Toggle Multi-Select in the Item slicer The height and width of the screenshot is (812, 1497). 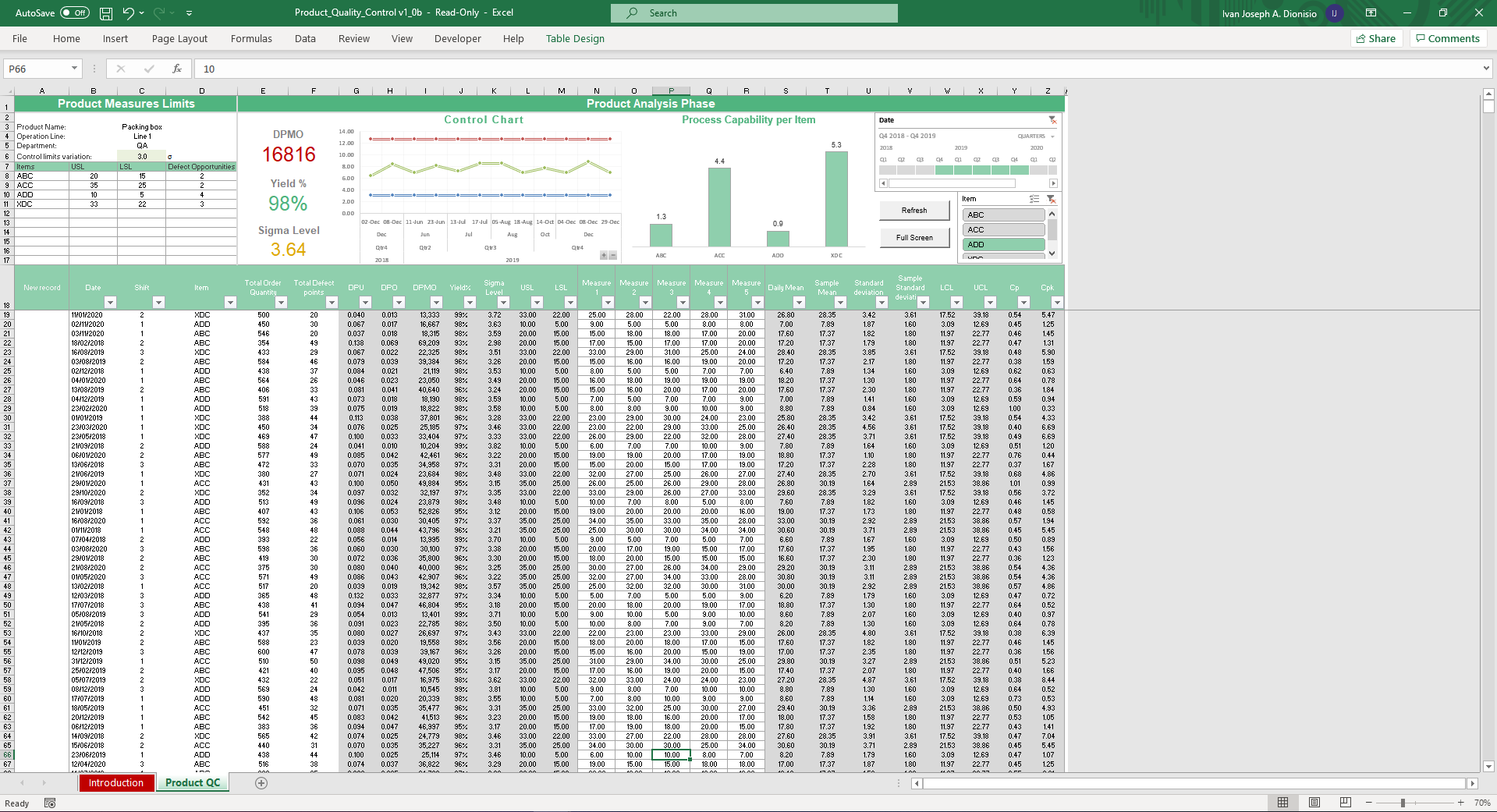click(1034, 199)
